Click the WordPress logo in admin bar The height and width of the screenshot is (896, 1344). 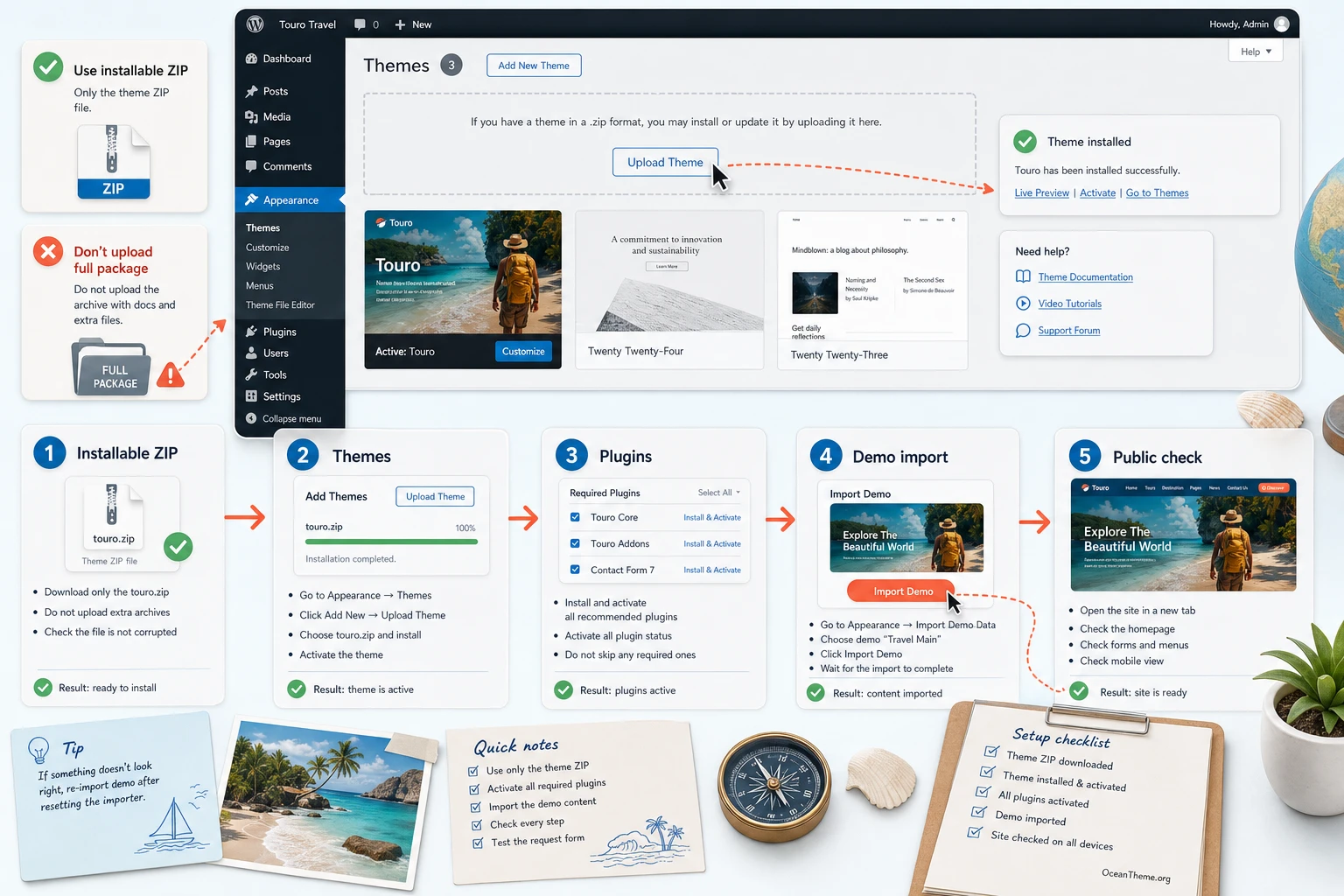pos(255,24)
